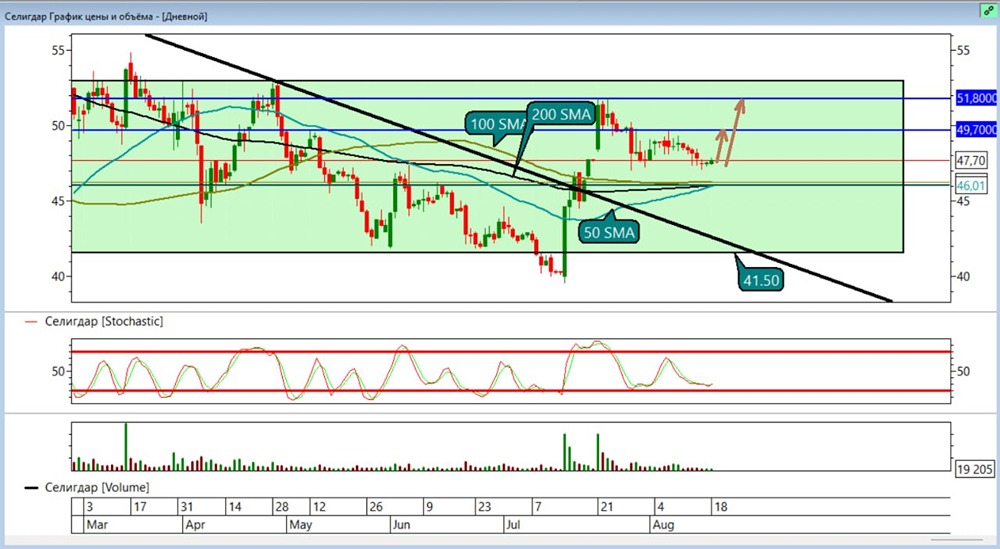Select the 100 SMA callout label
Viewport: 1000px width, 549px height.
tap(496, 124)
